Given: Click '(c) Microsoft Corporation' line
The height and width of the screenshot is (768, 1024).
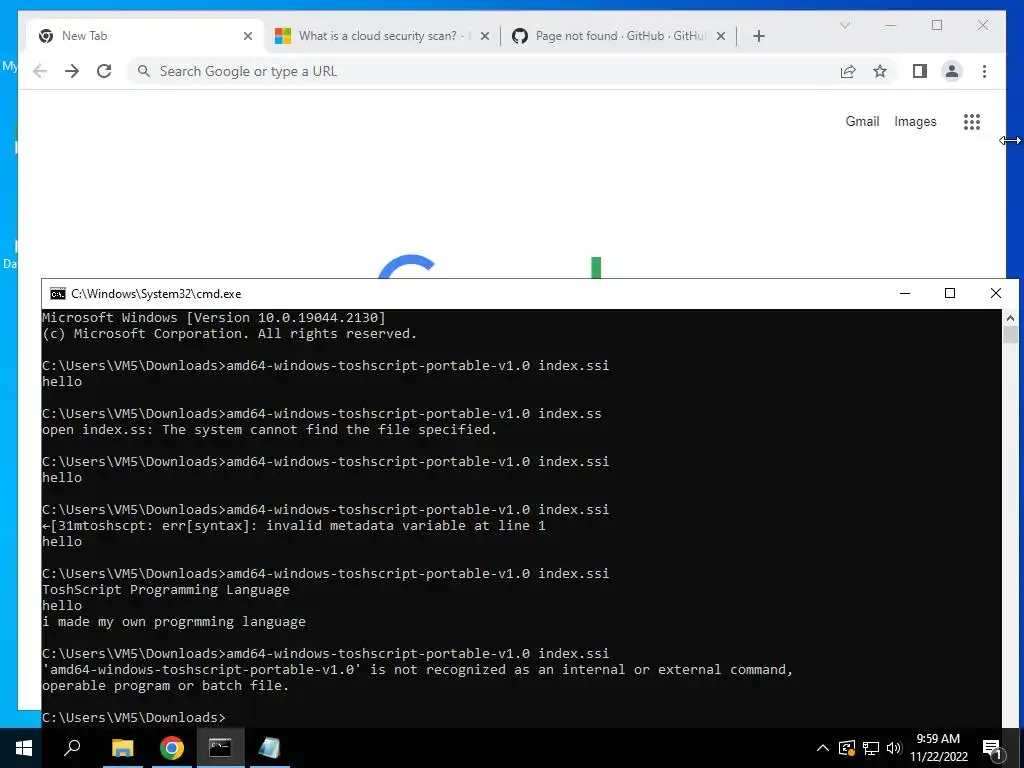Looking at the screenshot, I should pyautogui.click(x=229, y=334).
